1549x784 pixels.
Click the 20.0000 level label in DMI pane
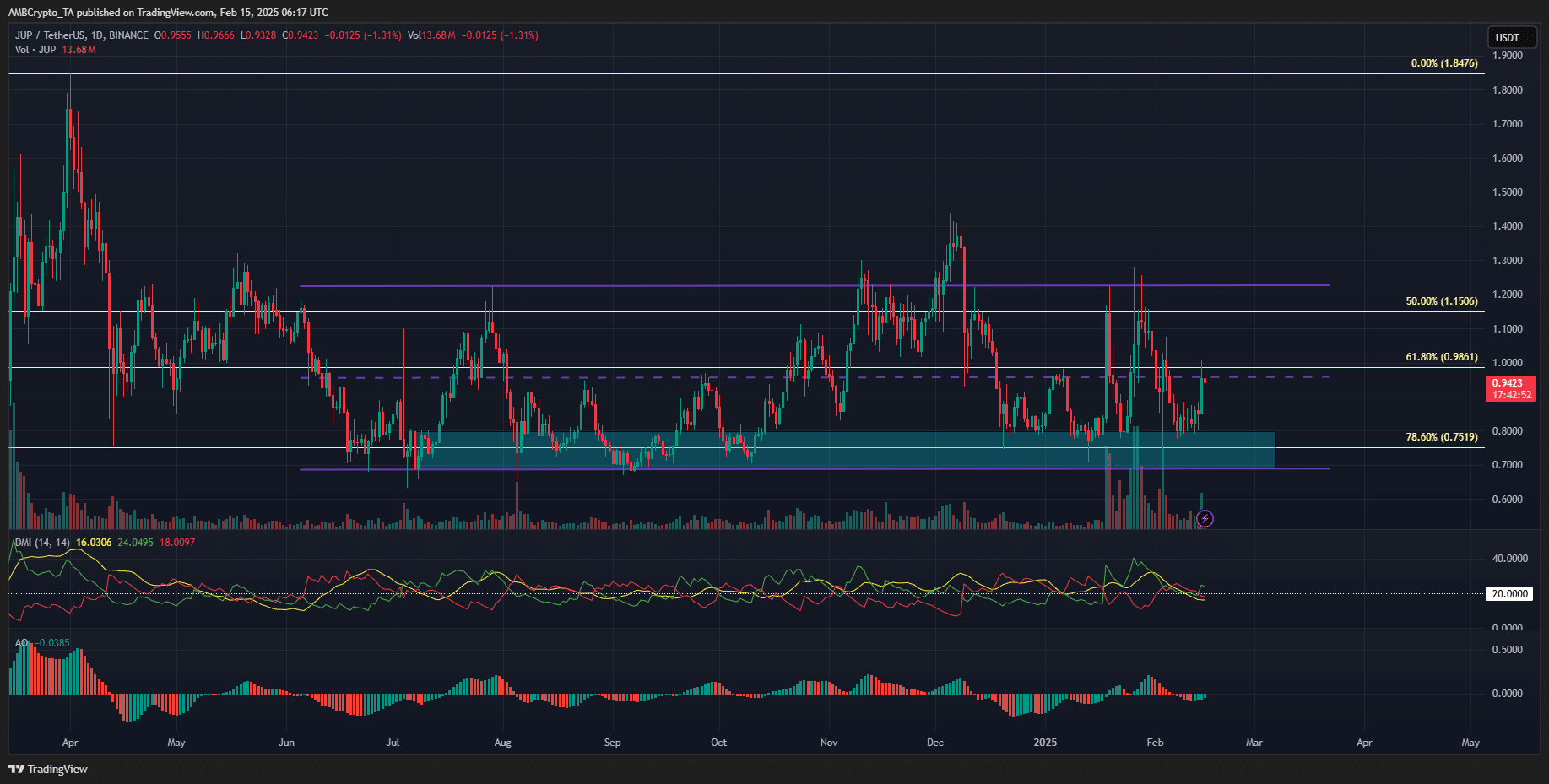(1509, 594)
